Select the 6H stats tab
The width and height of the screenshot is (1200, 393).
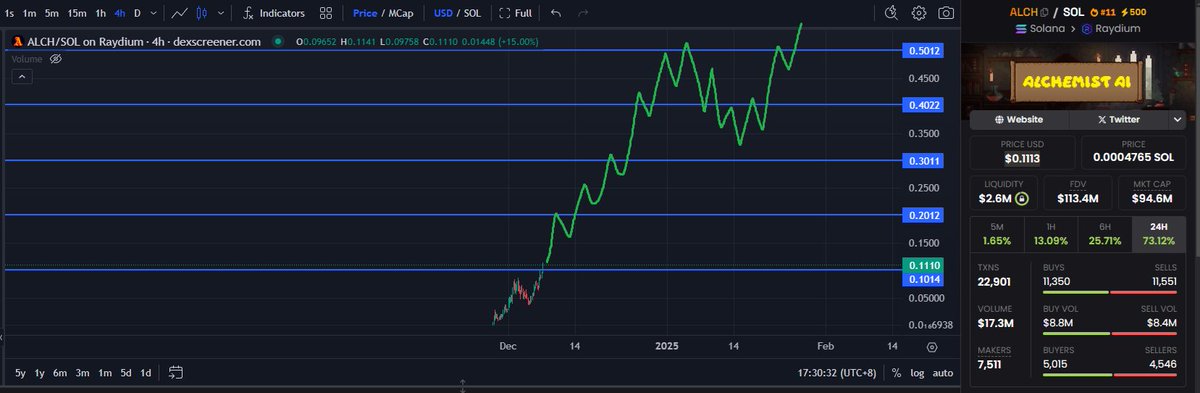click(x=1105, y=234)
